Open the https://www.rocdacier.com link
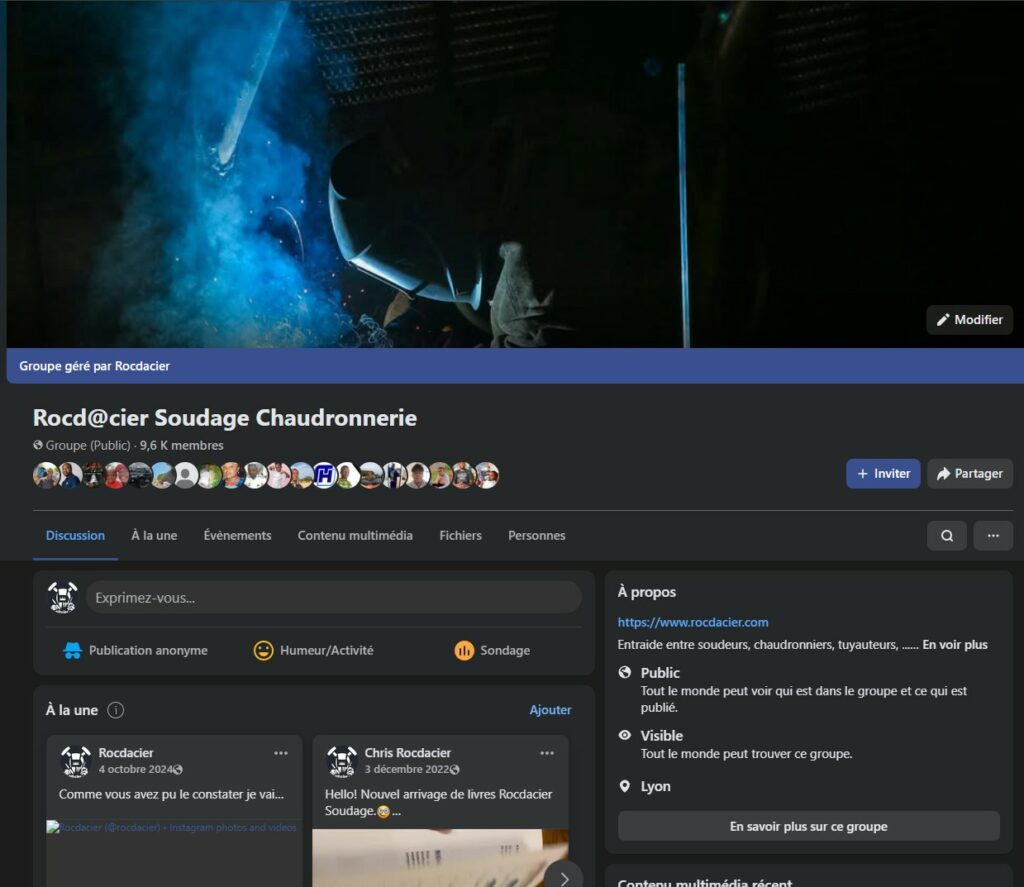The width and height of the screenshot is (1024, 887). click(x=693, y=622)
